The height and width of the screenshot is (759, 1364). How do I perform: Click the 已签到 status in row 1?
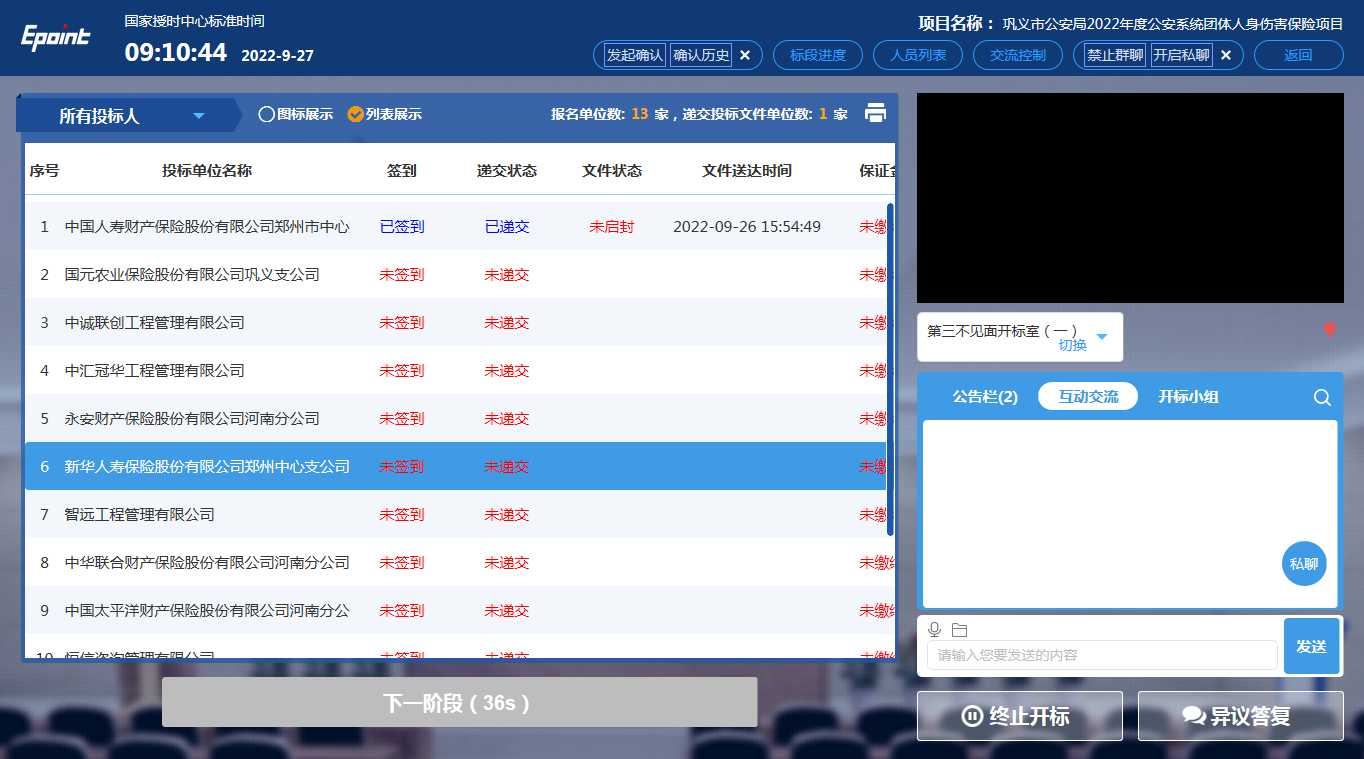tap(402, 227)
